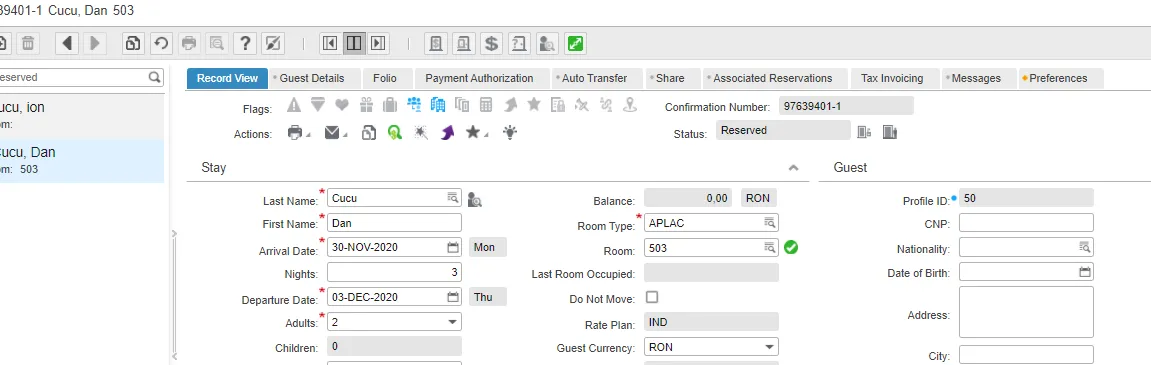Click the purple arrow action icon
1151x365 pixels.
448,133
